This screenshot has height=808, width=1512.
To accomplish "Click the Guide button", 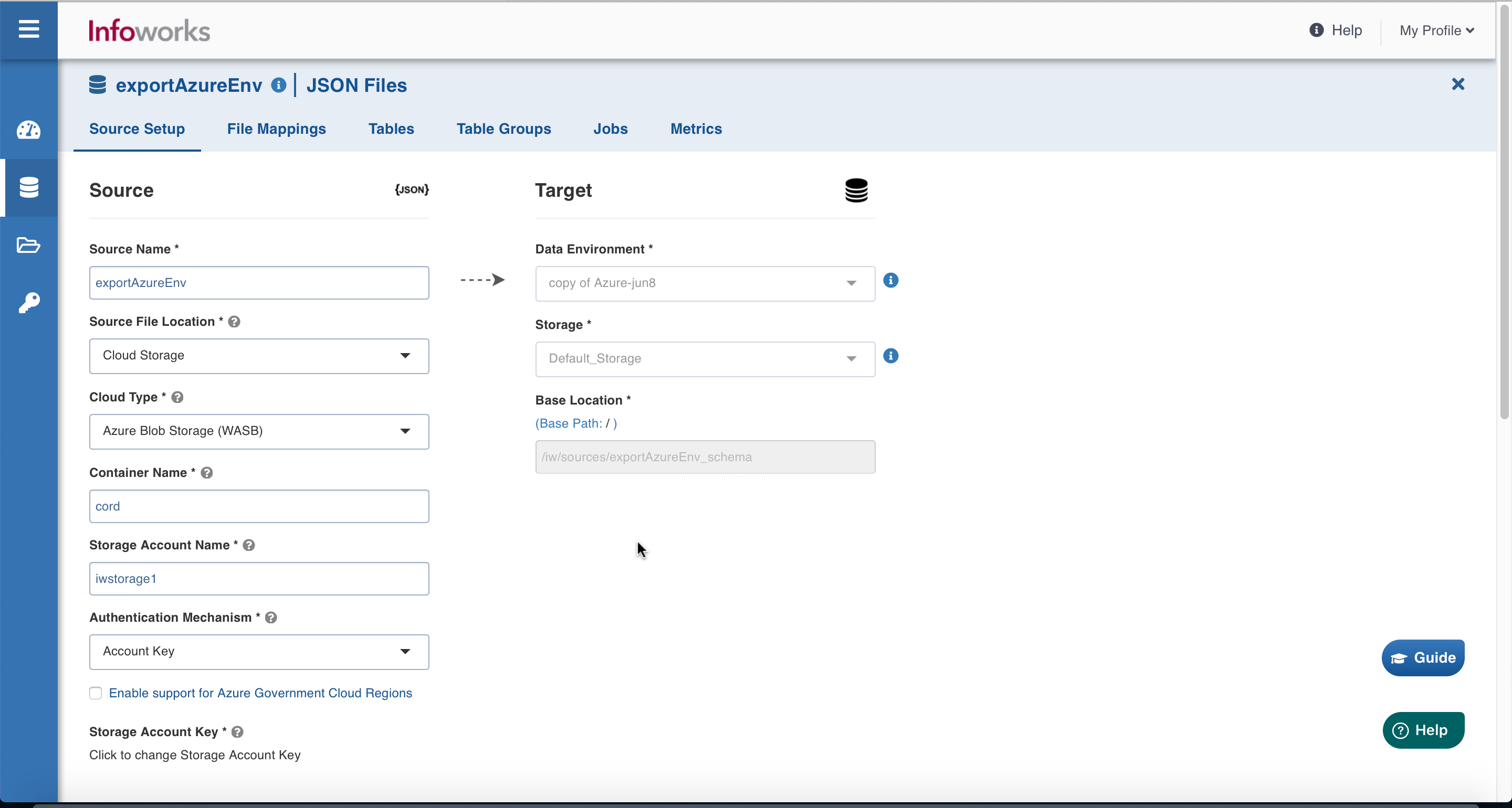I will [1423, 657].
